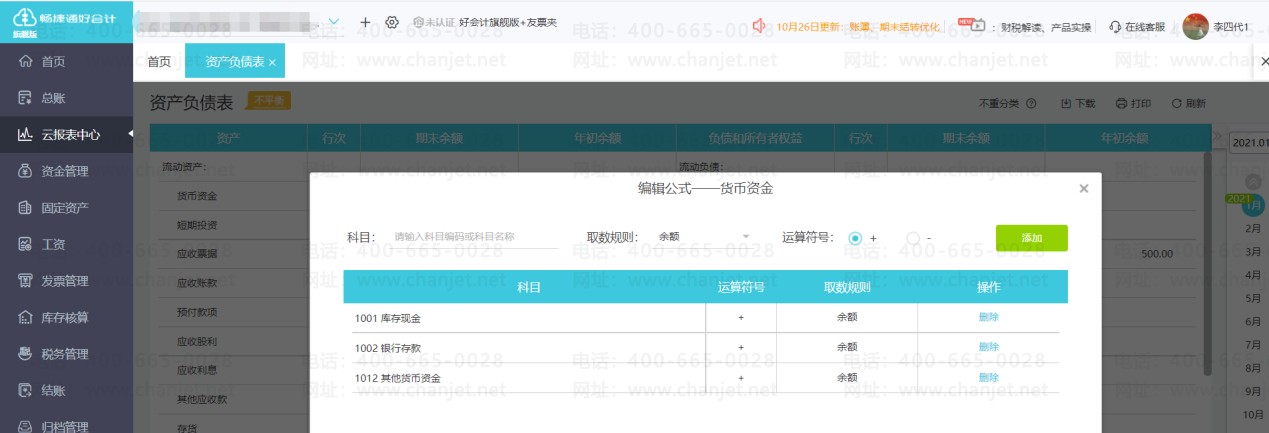Delete the 1001 库存现金 row
Screen dimensions: 1269x433
coord(988,317)
